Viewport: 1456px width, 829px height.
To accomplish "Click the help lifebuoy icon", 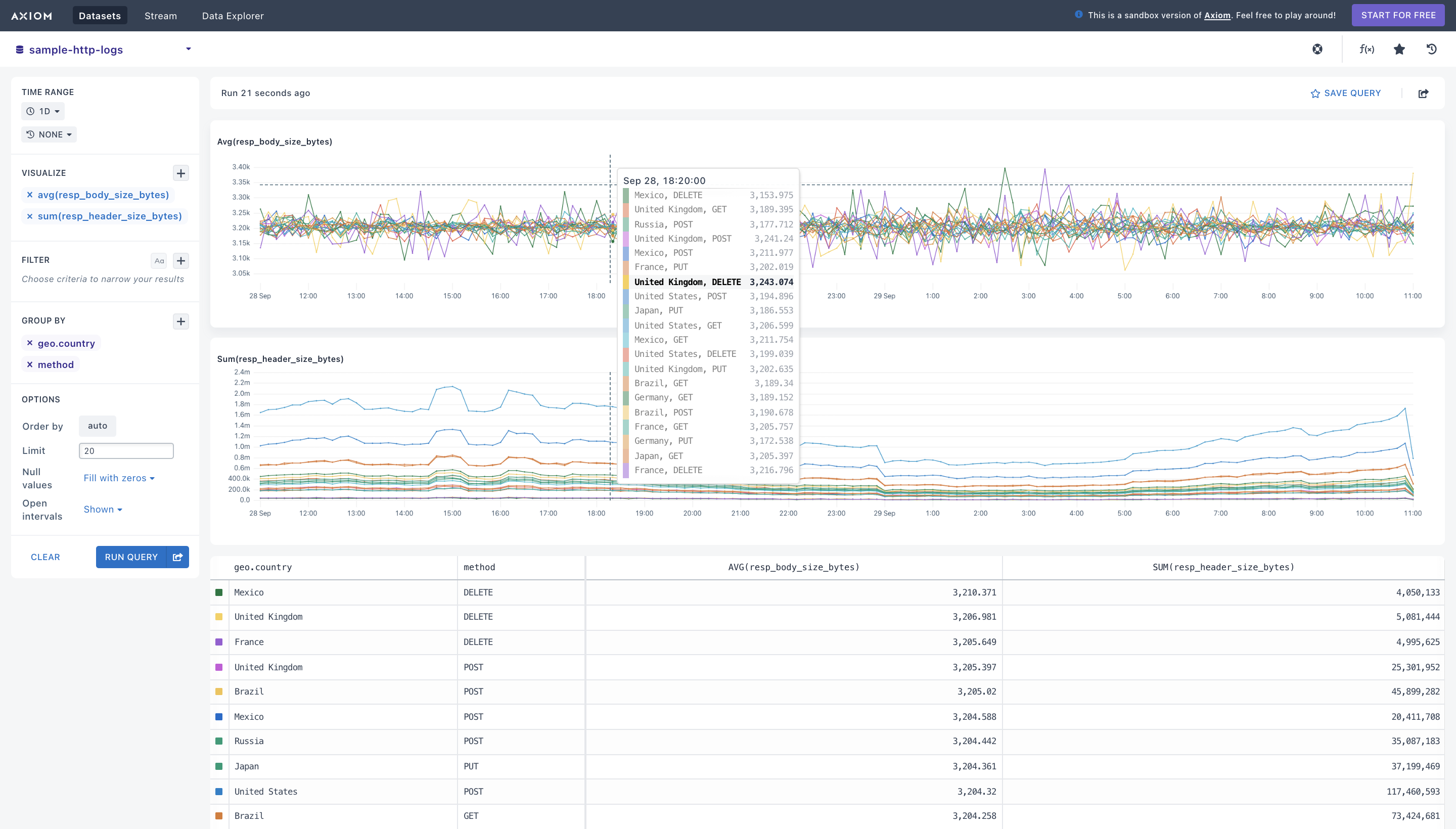I will click(x=1317, y=50).
